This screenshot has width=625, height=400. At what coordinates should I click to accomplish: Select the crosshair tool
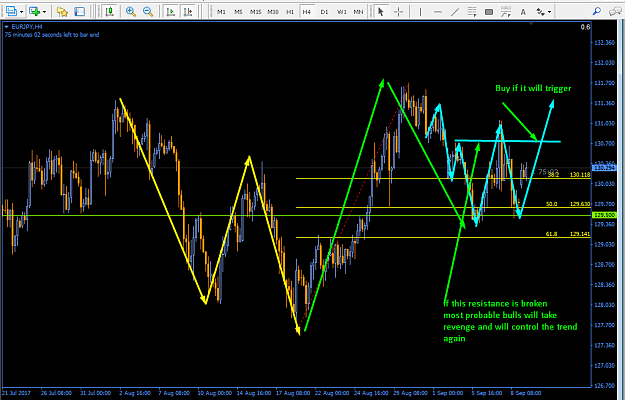(398, 12)
